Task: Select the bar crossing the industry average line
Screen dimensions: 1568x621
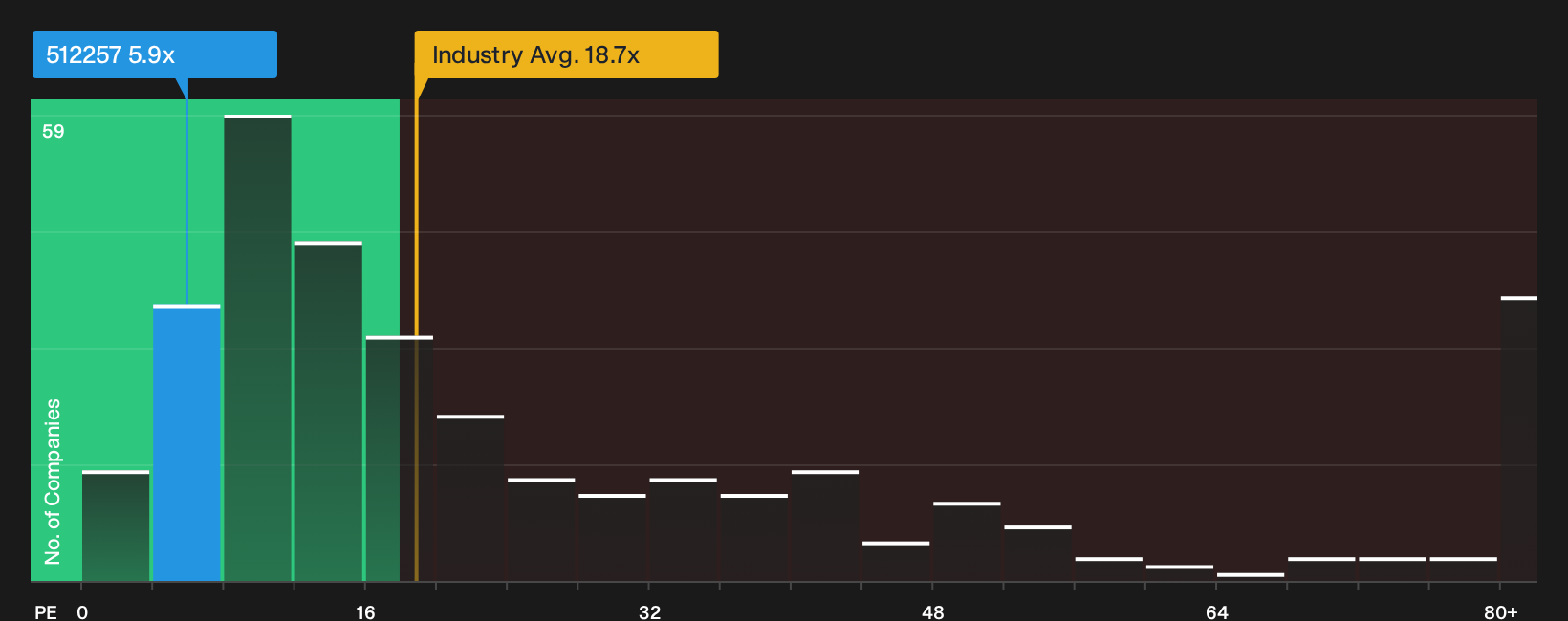Action: pos(399,459)
